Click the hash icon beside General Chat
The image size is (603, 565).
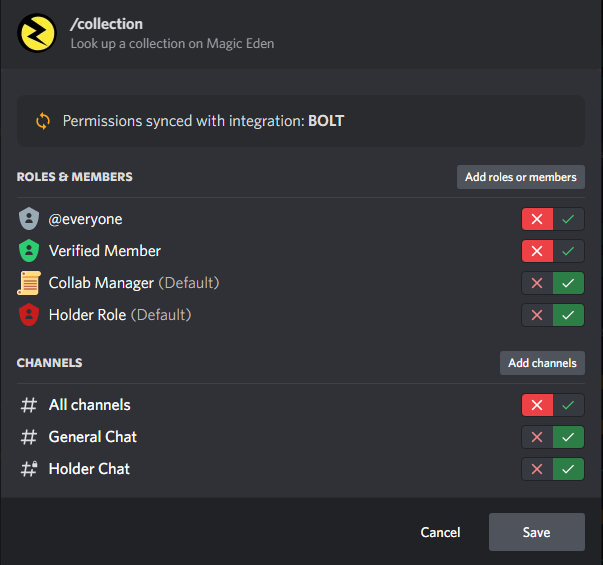point(29,437)
